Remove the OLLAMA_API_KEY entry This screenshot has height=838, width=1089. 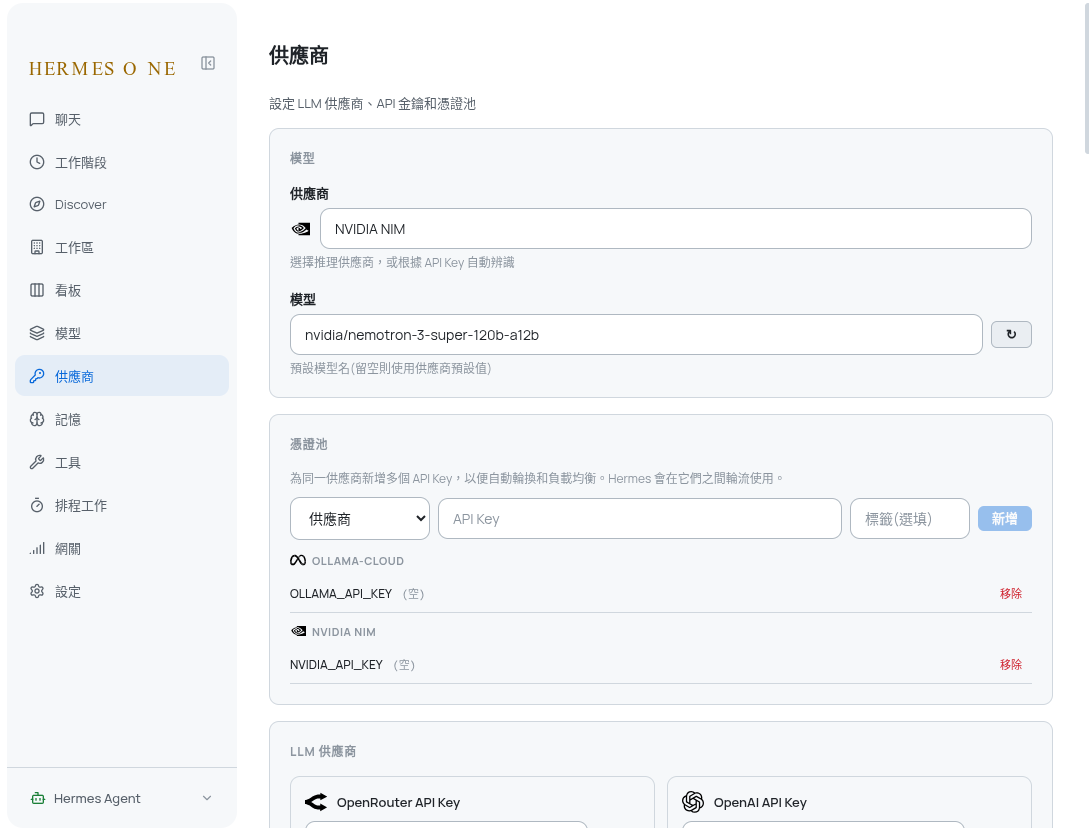[x=1011, y=594]
